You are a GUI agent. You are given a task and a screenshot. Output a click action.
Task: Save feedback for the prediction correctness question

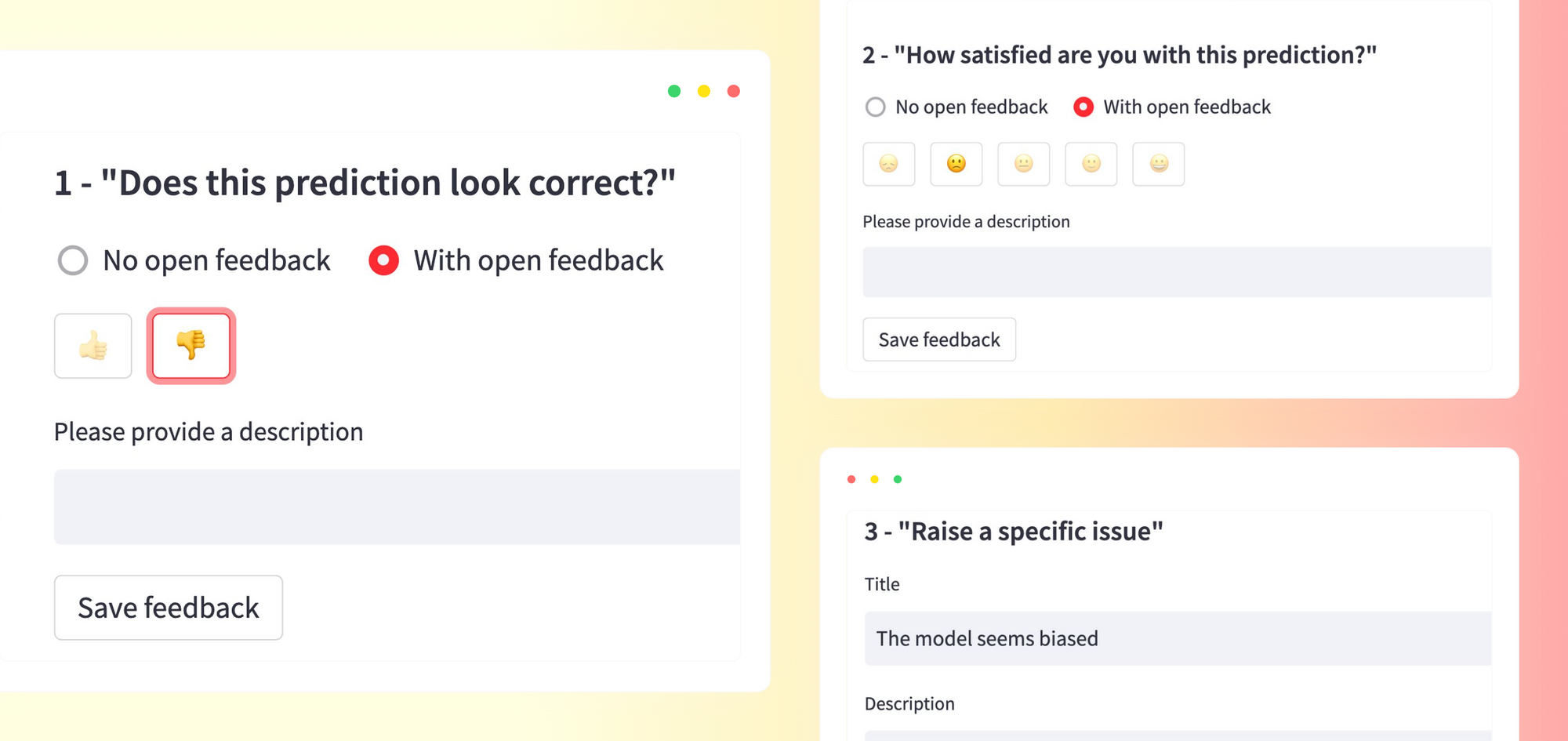point(169,608)
